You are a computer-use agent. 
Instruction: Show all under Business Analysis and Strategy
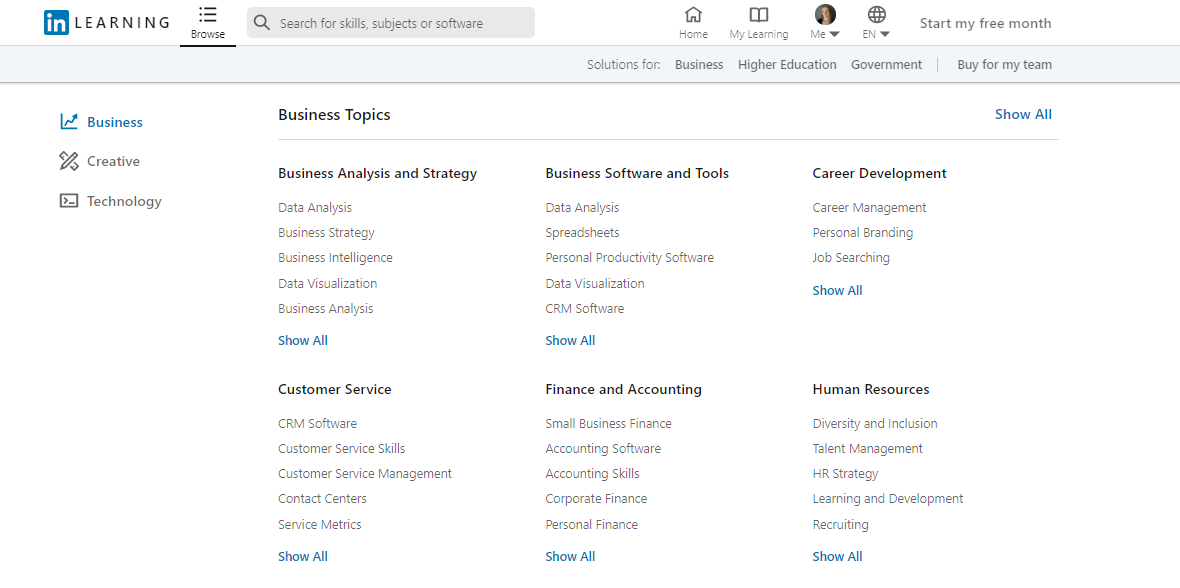[x=303, y=340]
